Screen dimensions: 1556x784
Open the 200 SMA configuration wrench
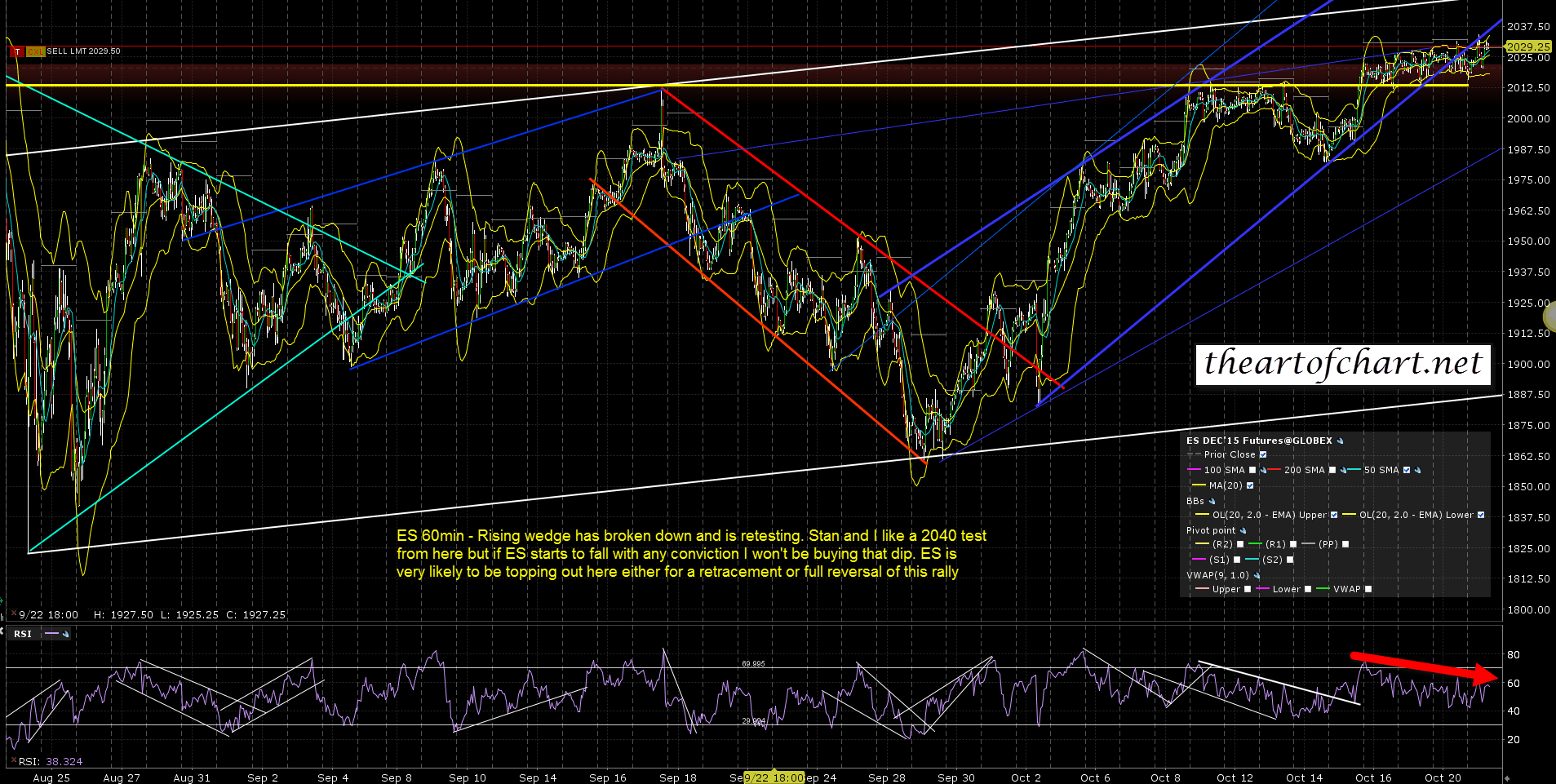[x=1343, y=471]
